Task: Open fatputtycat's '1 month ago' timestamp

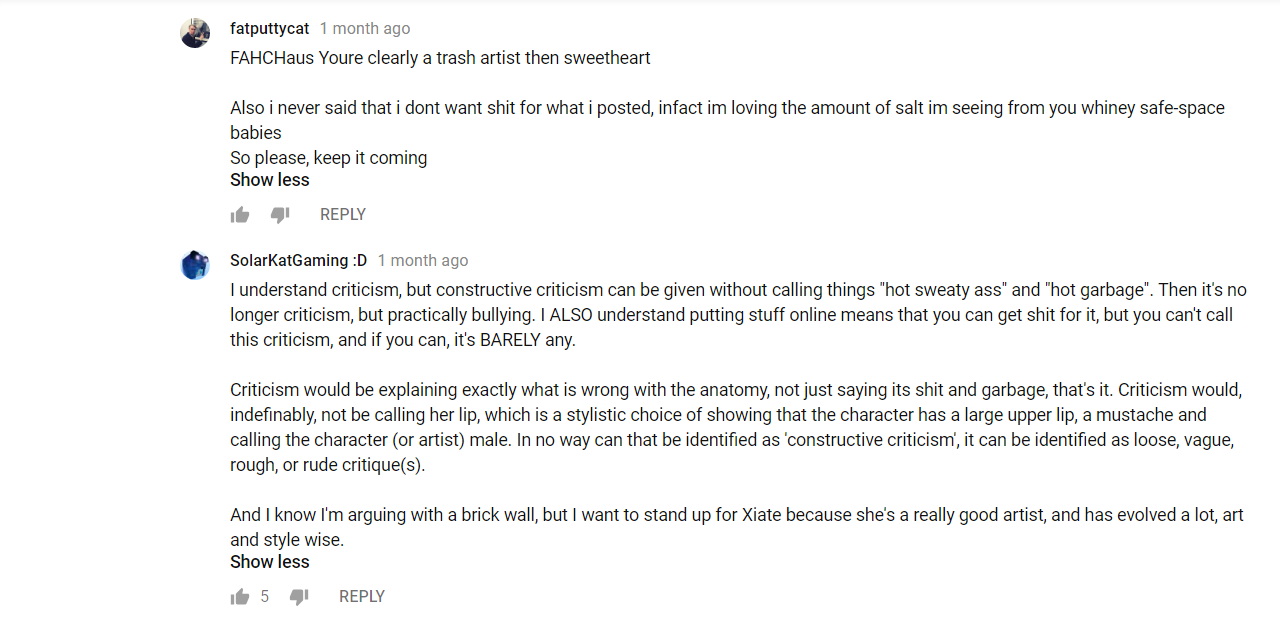Action: click(x=365, y=29)
